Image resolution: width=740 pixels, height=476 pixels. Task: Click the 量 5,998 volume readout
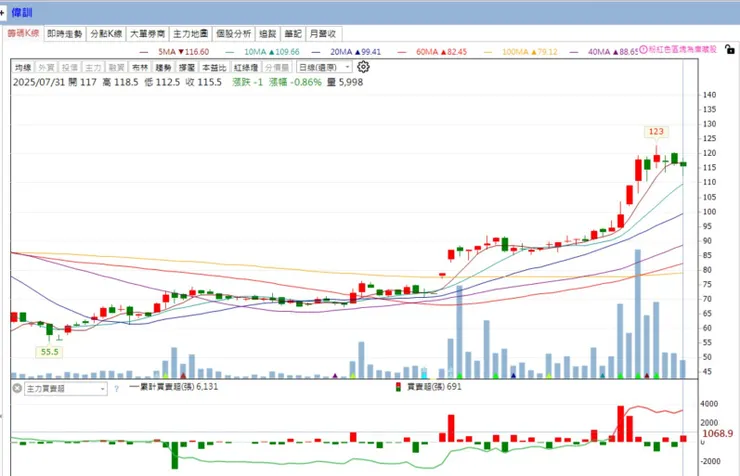pos(345,82)
